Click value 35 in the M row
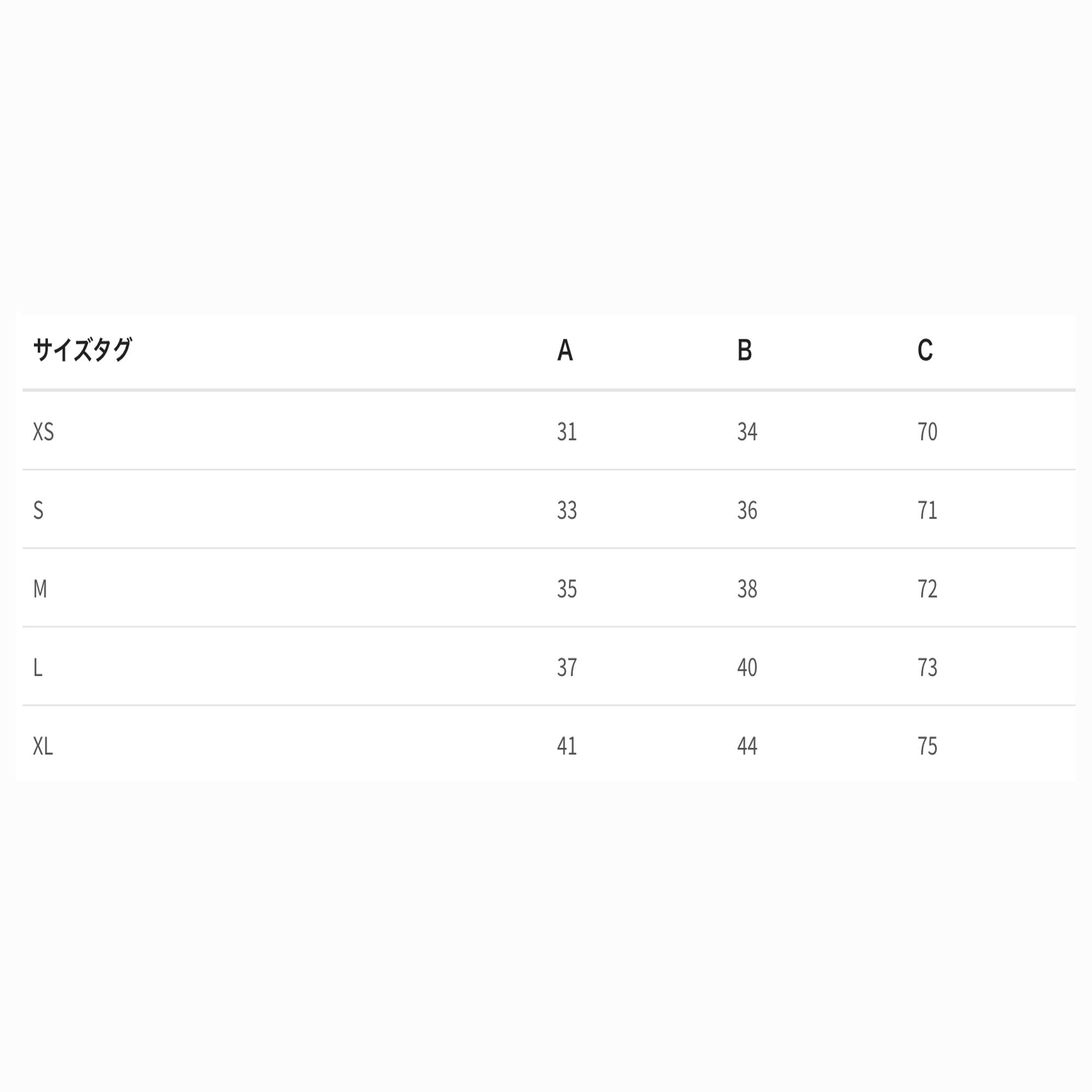Image resolution: width=1092 pixels, height=1092 pixels. [x=567, y=589]
